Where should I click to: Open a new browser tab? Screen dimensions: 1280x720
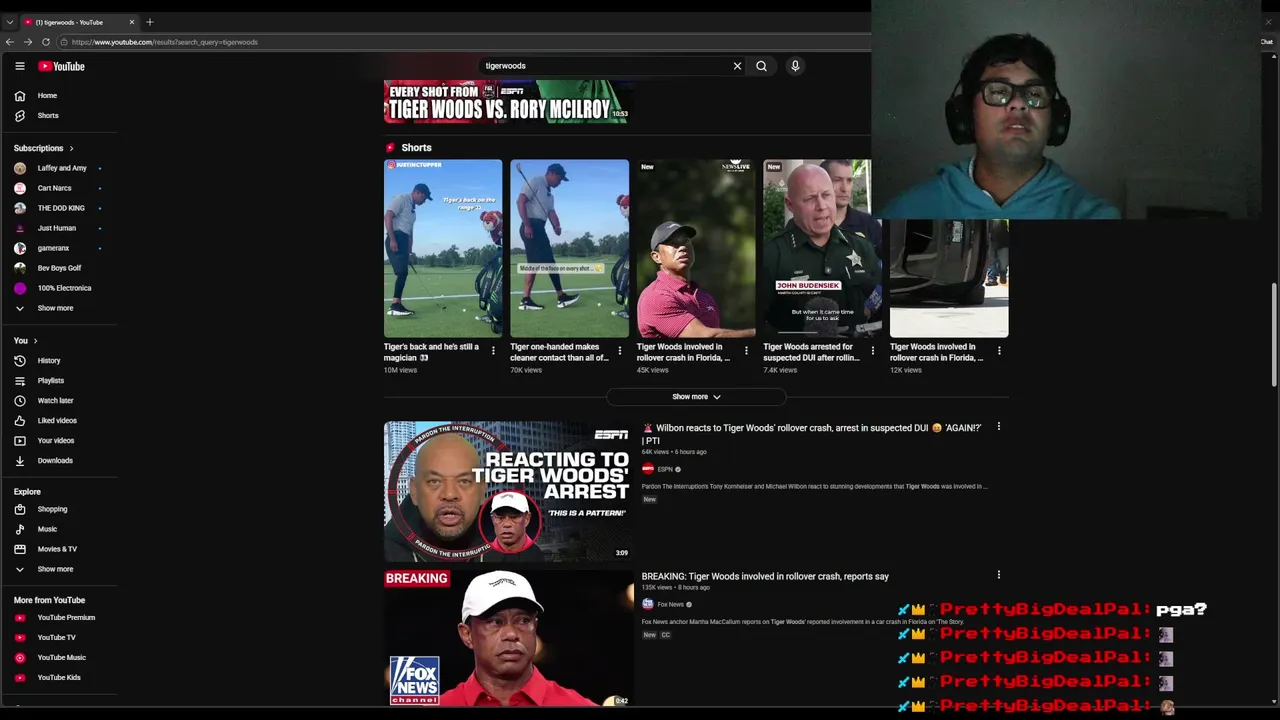[150, 22]
